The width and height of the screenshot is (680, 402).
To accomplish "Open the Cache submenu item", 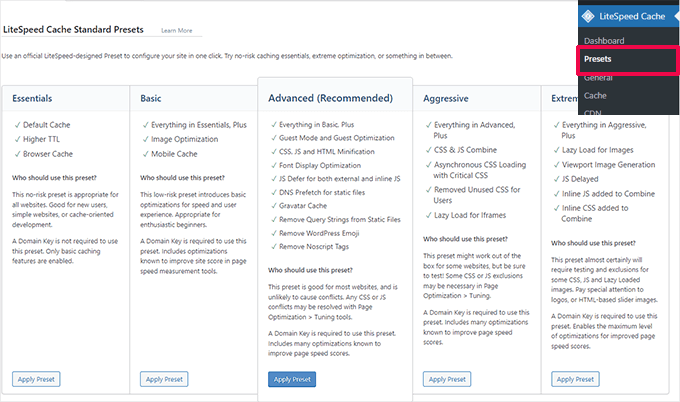I will pos(595,95).
